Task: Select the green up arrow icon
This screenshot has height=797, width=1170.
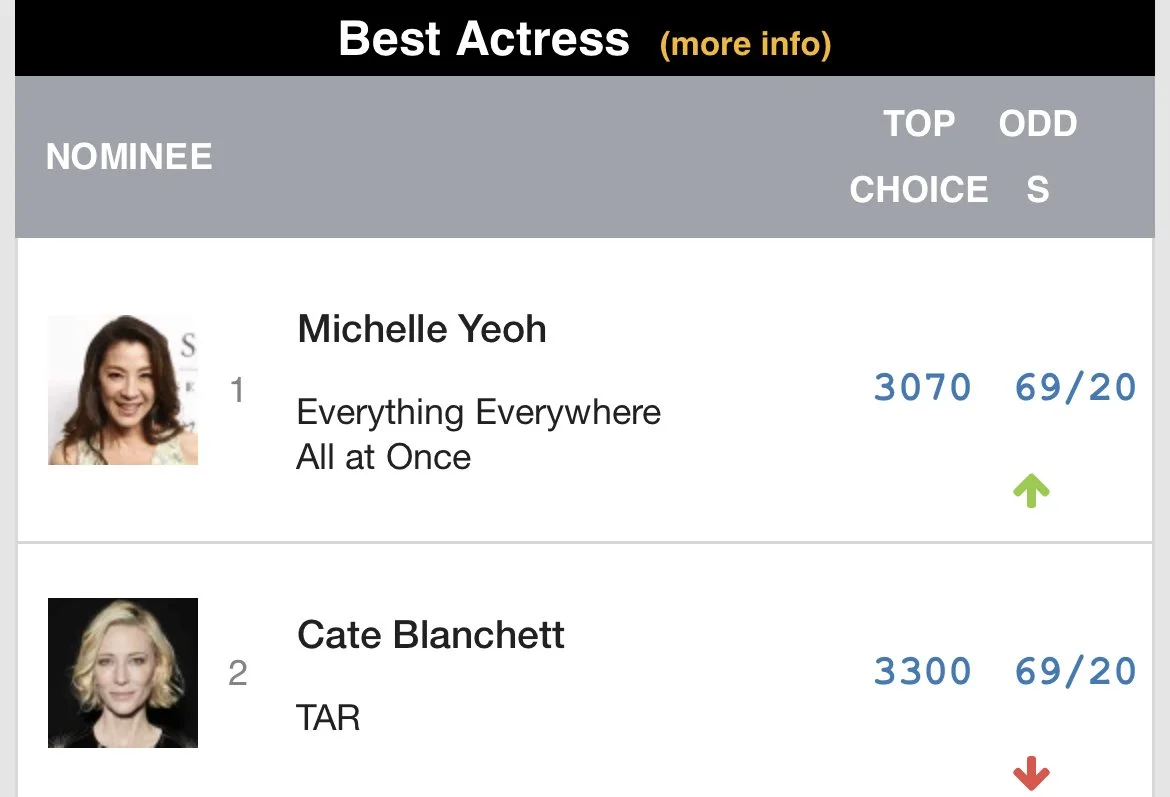Action: point(1031,490)
